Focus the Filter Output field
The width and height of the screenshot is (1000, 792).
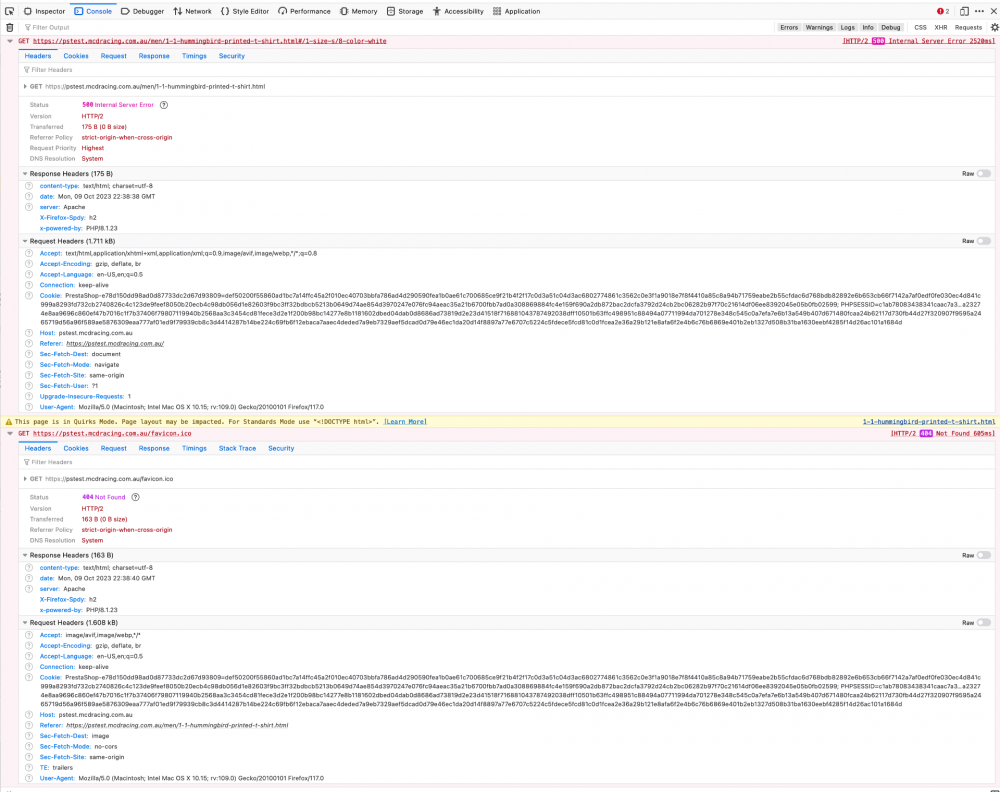[395, 27]
